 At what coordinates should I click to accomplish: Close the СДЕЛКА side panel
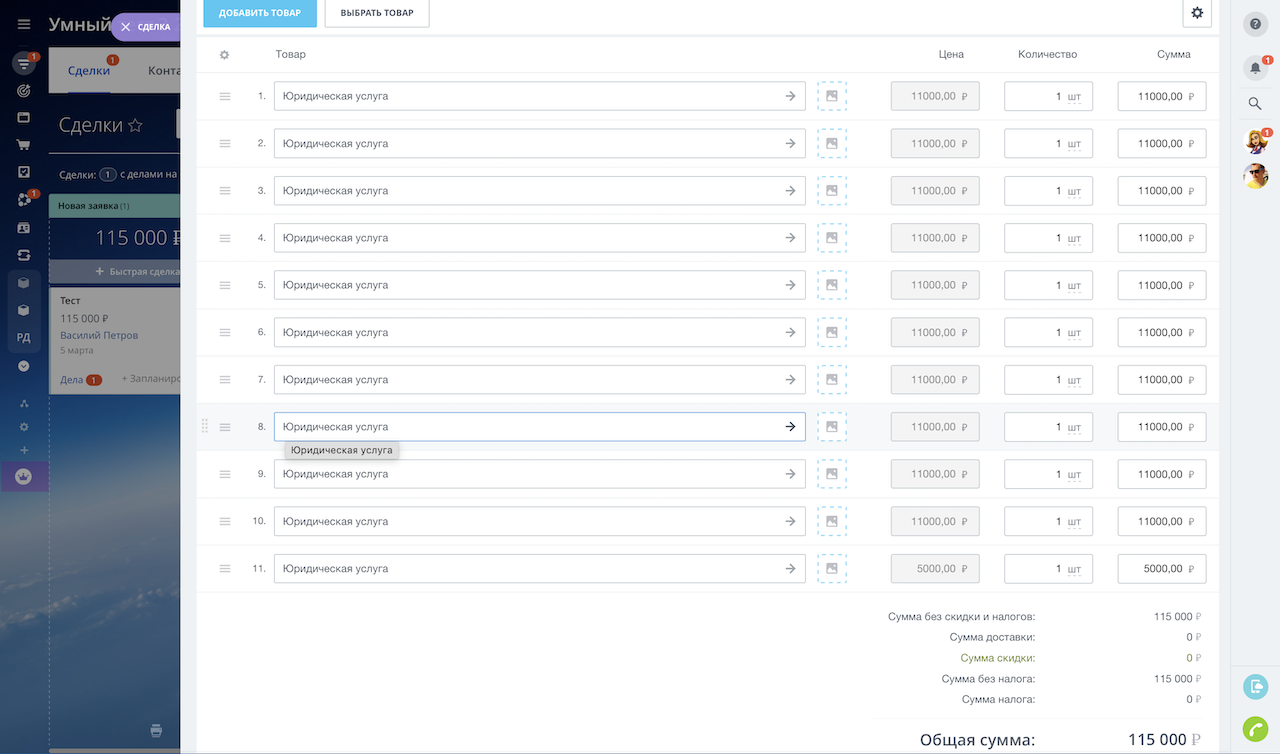pos(126,27)
